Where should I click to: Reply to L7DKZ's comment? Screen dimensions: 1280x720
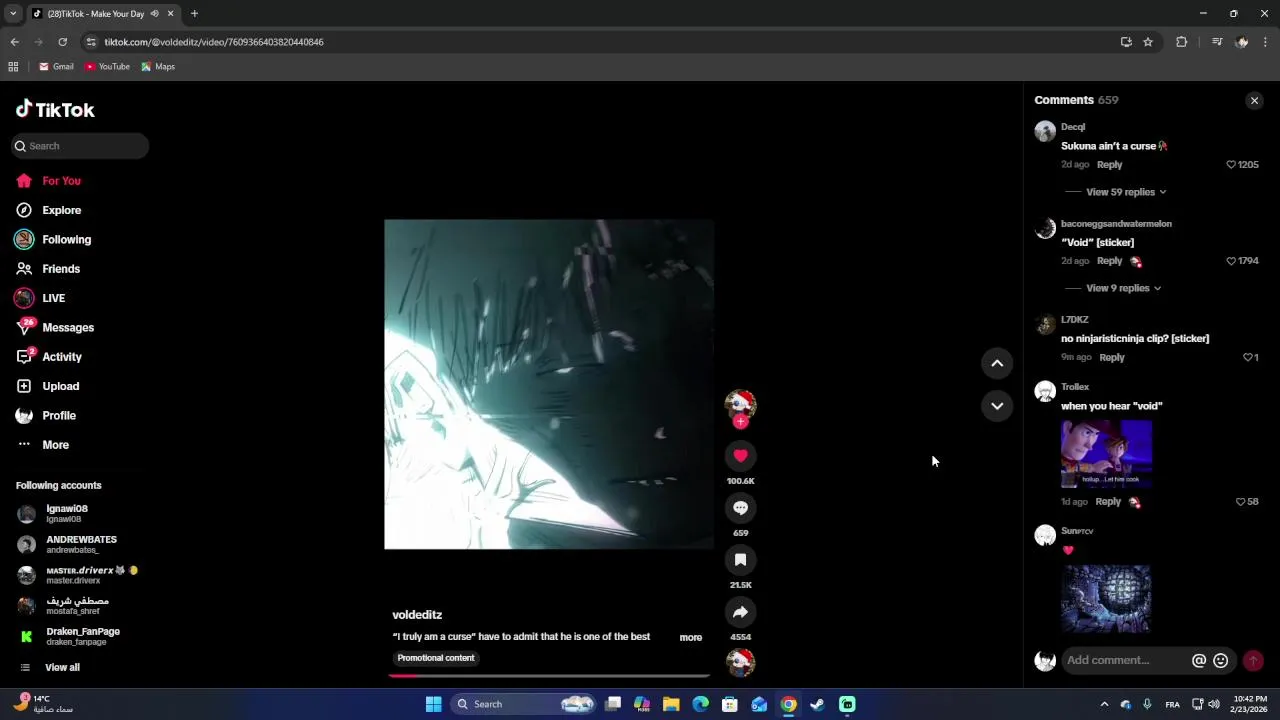point(1112,358)
